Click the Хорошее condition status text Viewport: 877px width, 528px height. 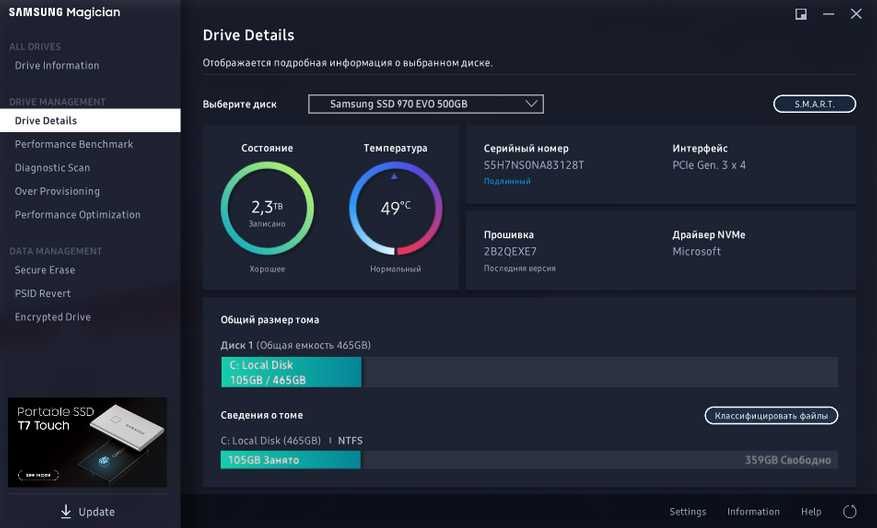tap(267, 269)
